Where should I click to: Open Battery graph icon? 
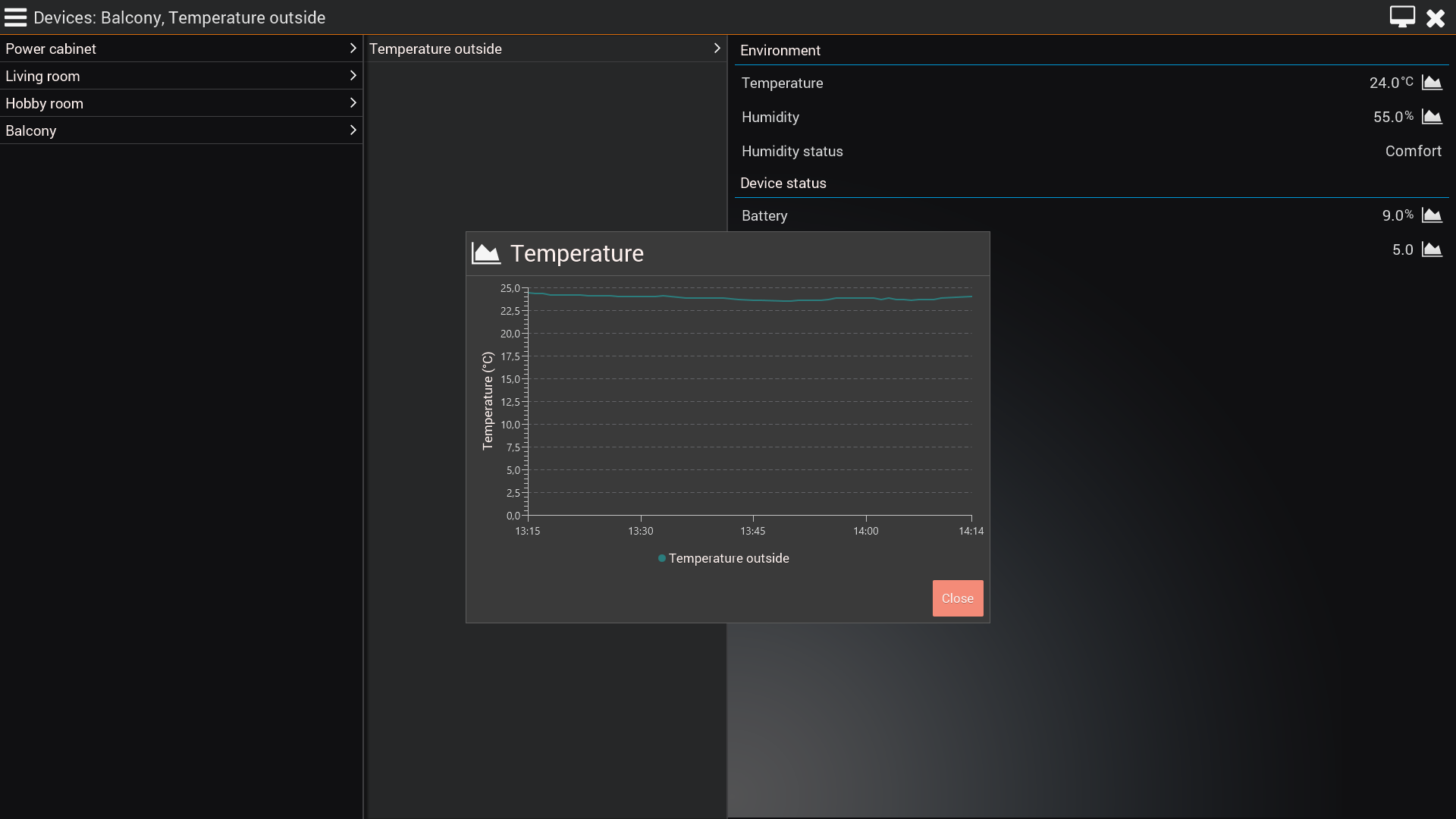[1431, 215]
